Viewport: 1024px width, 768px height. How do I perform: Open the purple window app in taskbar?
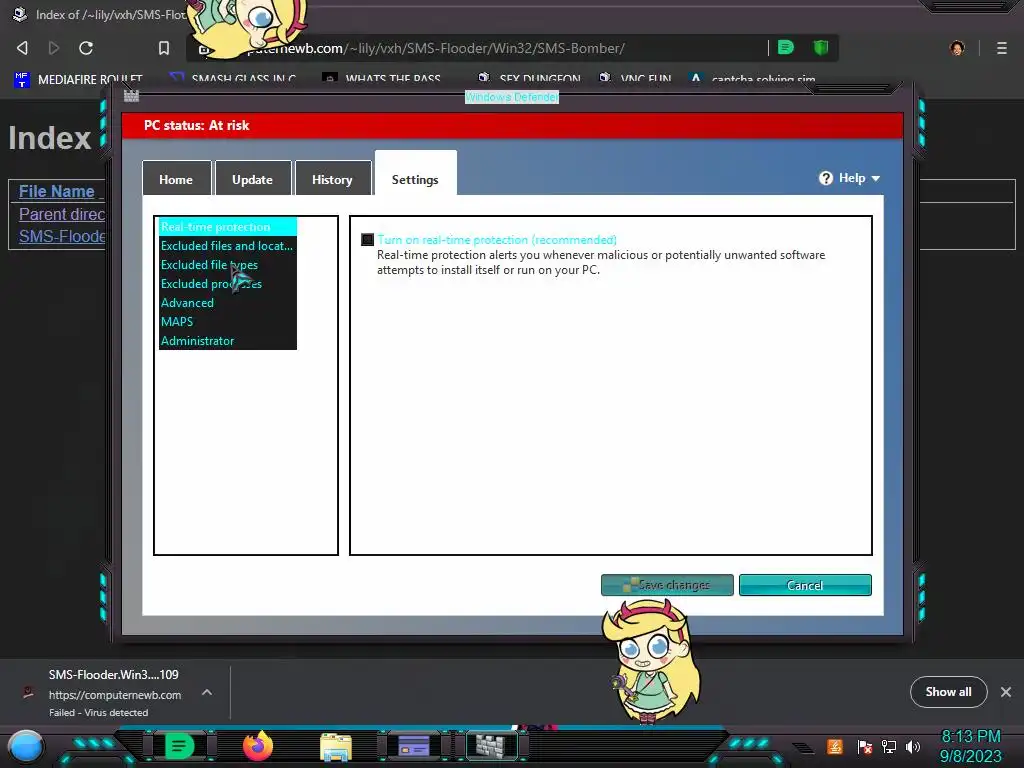pyautogui.click(x=414, y=746)
